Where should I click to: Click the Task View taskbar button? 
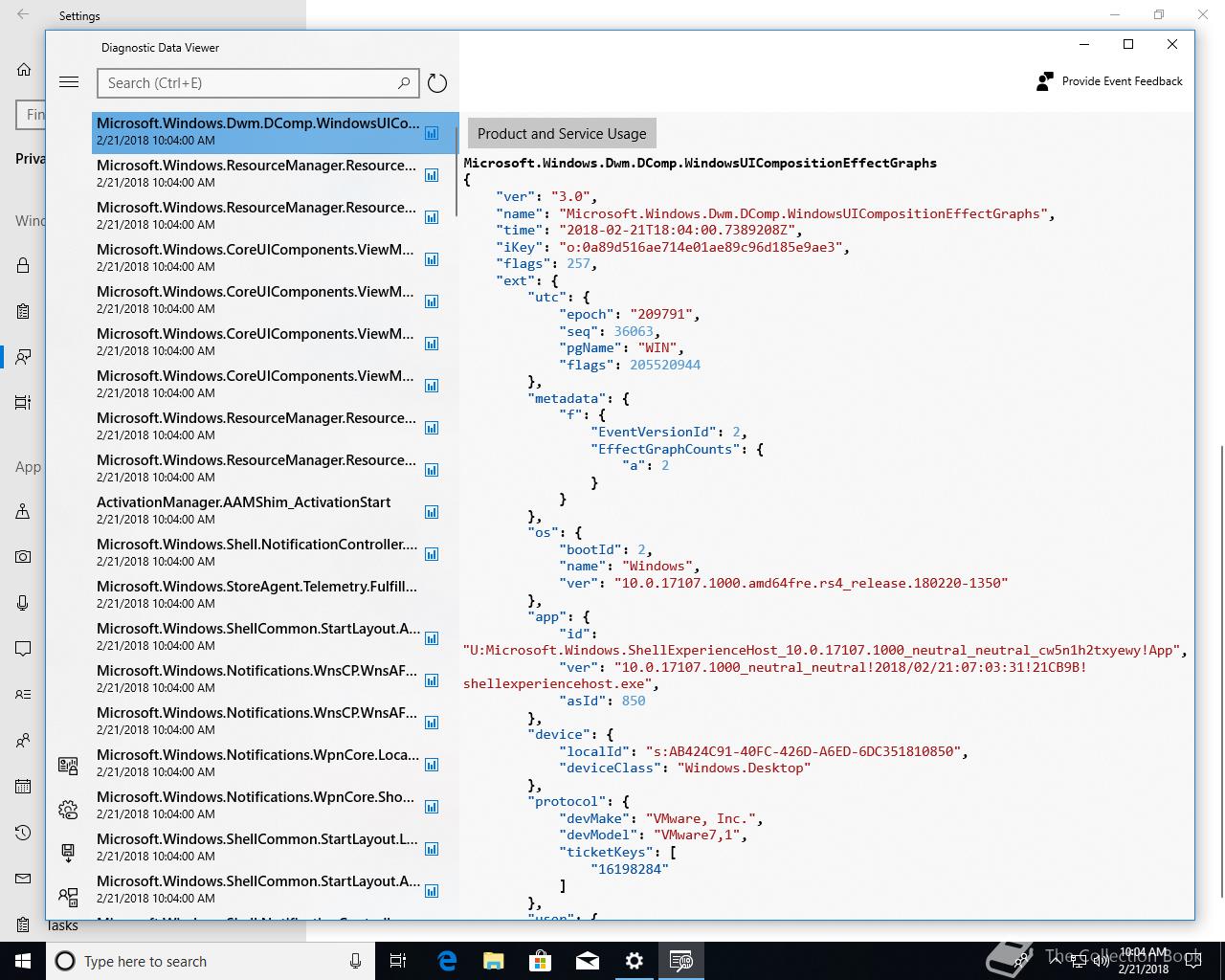(x=399, y=961)
